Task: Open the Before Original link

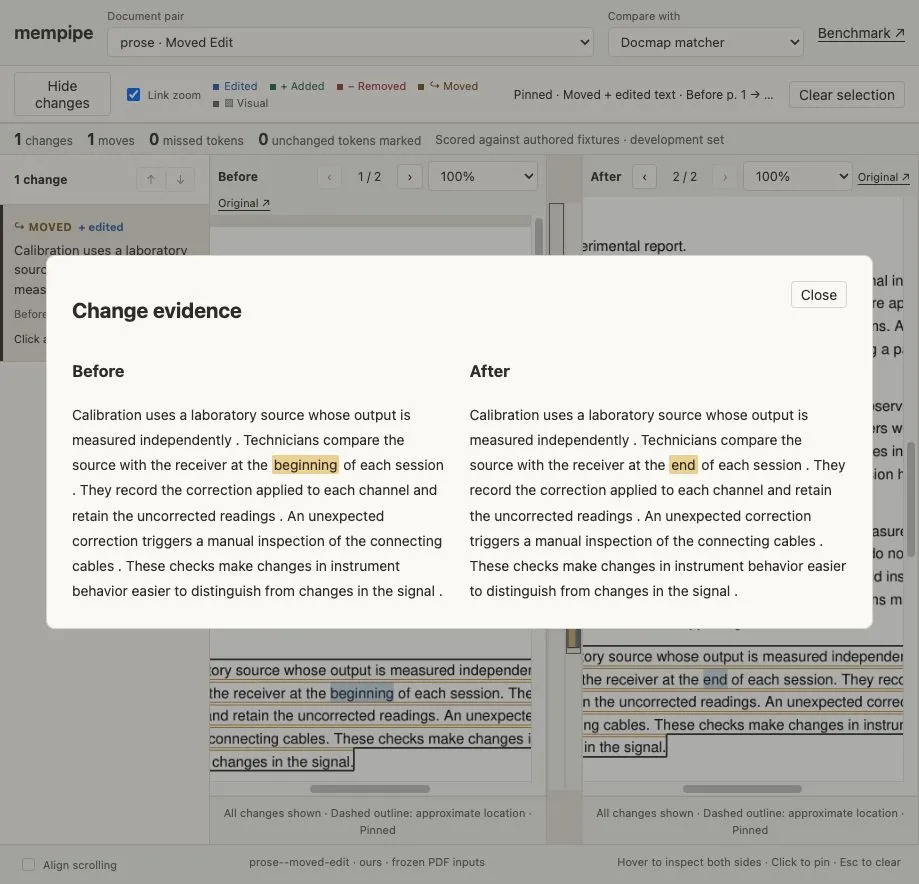Action: [244, 203]
